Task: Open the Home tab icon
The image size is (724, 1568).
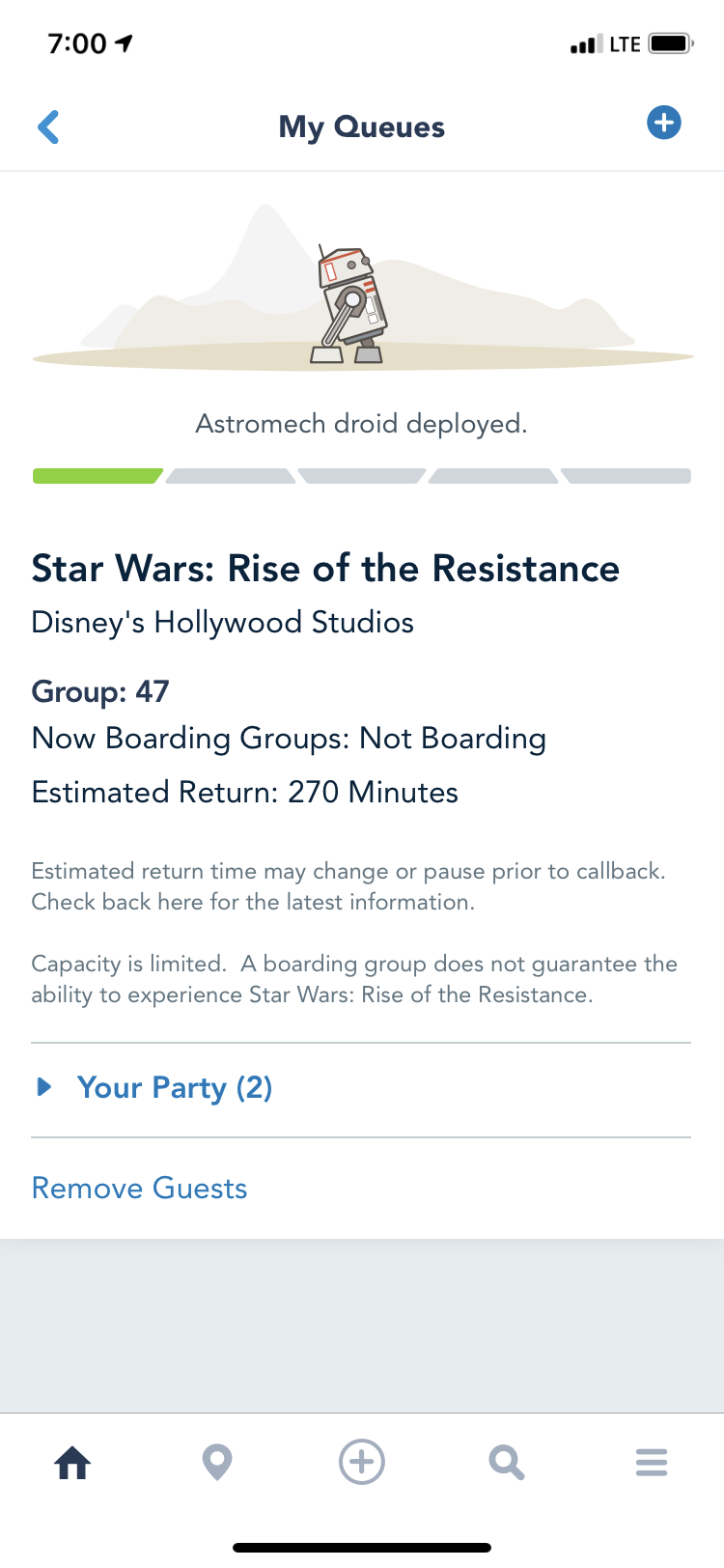Action: [72, 1463]
